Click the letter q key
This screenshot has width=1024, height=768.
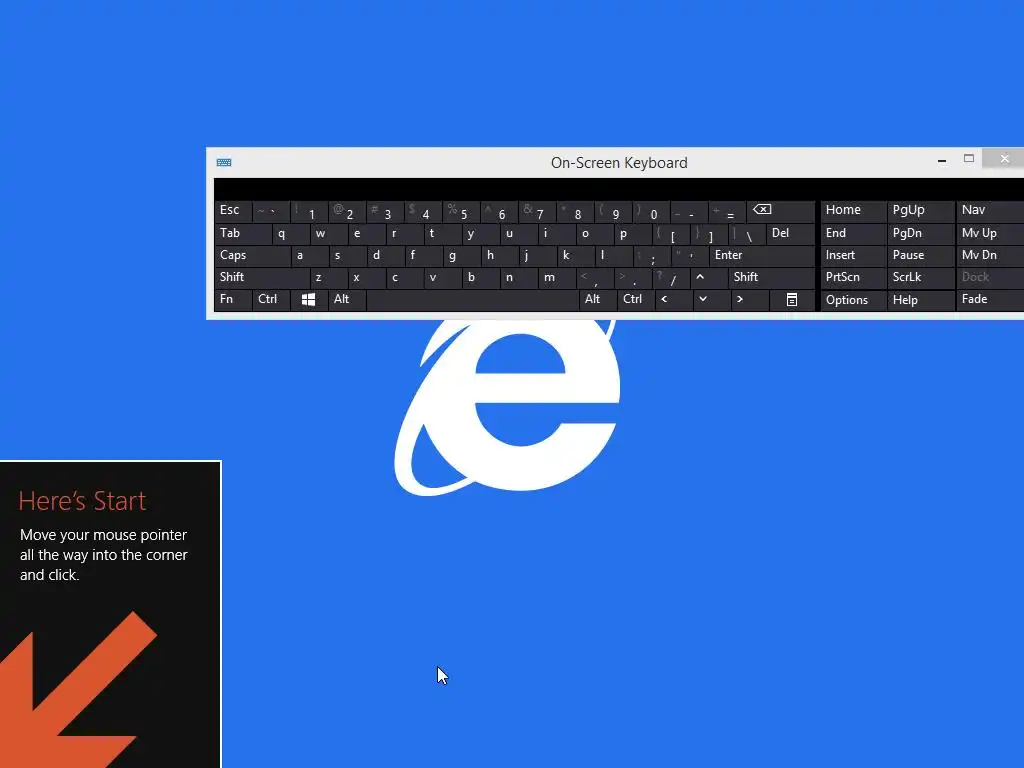[290, 233]
